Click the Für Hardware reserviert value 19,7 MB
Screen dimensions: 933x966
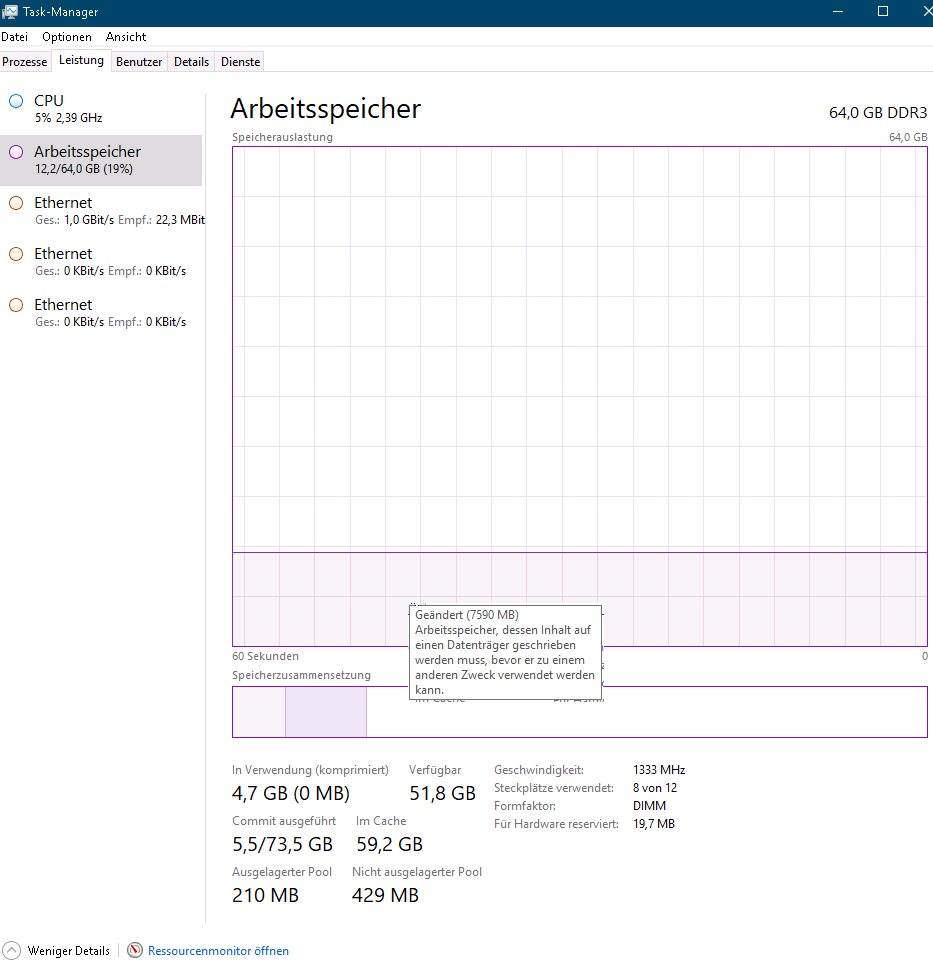654,824
